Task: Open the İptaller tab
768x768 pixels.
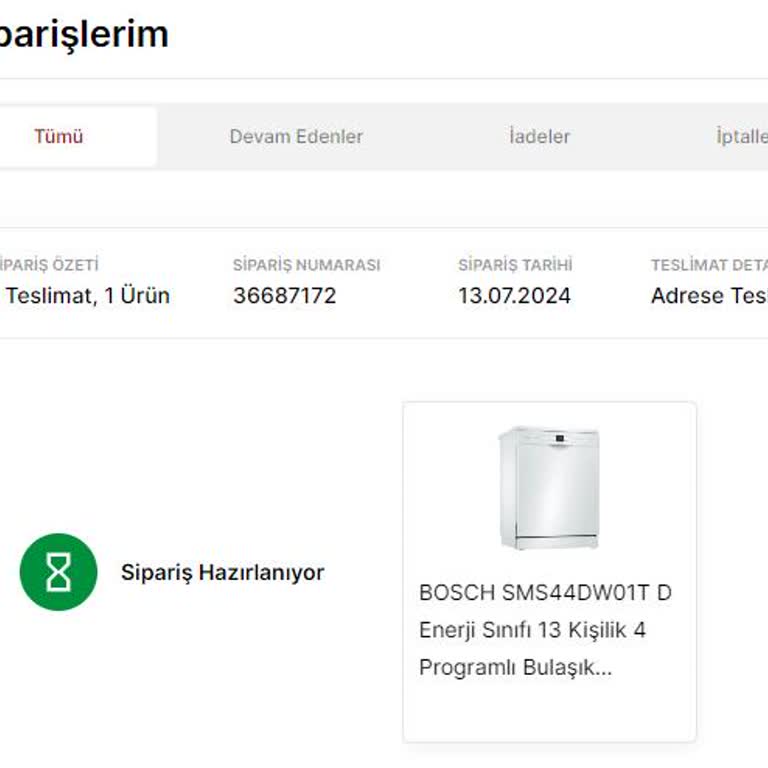Action: pos(742,137)
